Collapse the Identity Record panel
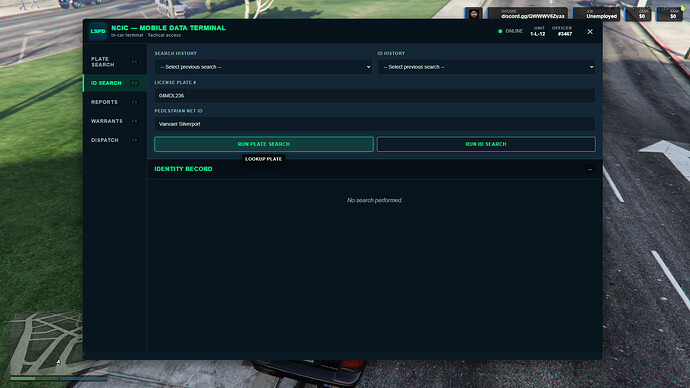 coord(590,169)
